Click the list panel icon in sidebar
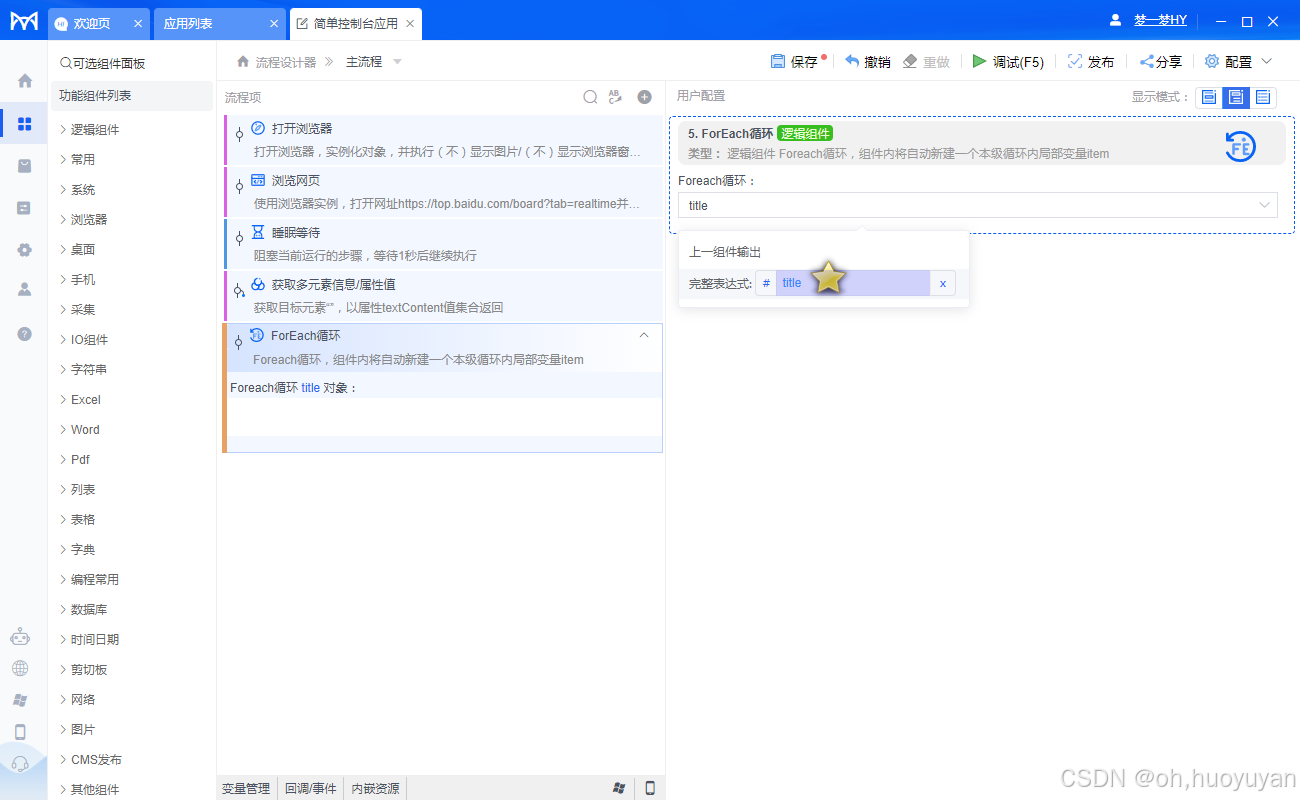The height and width of the screenshot is (800, 1300). (x=25, y=208)
